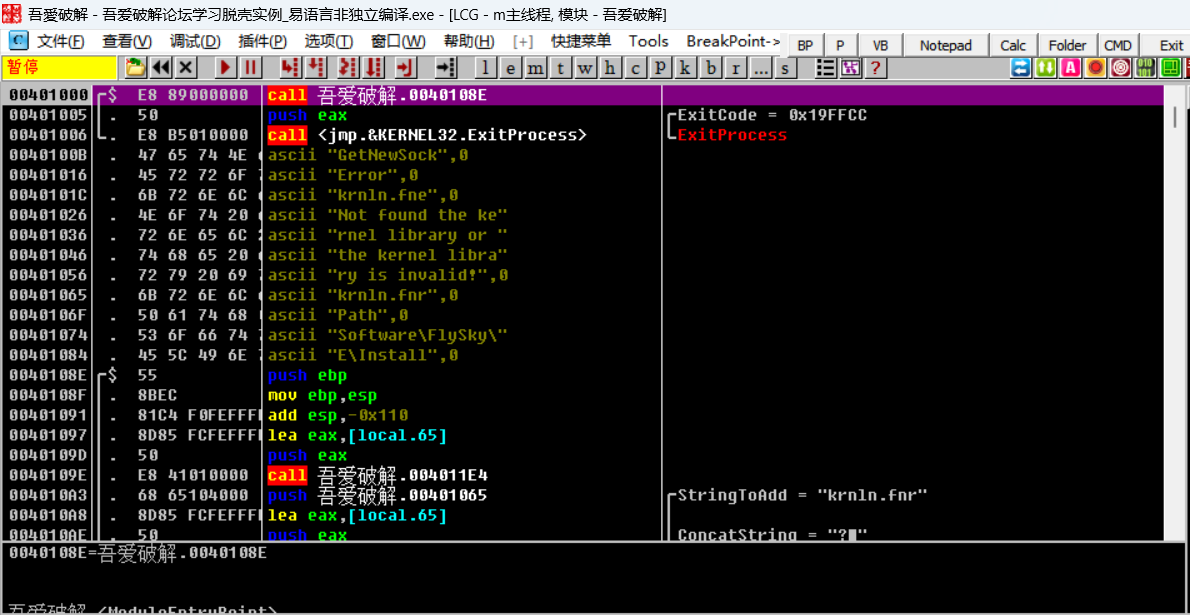The width and height of the screenshot is (1190, 615).
Task: Click the Step into icon
Action: pyautogui.click(x=290, y=68)
